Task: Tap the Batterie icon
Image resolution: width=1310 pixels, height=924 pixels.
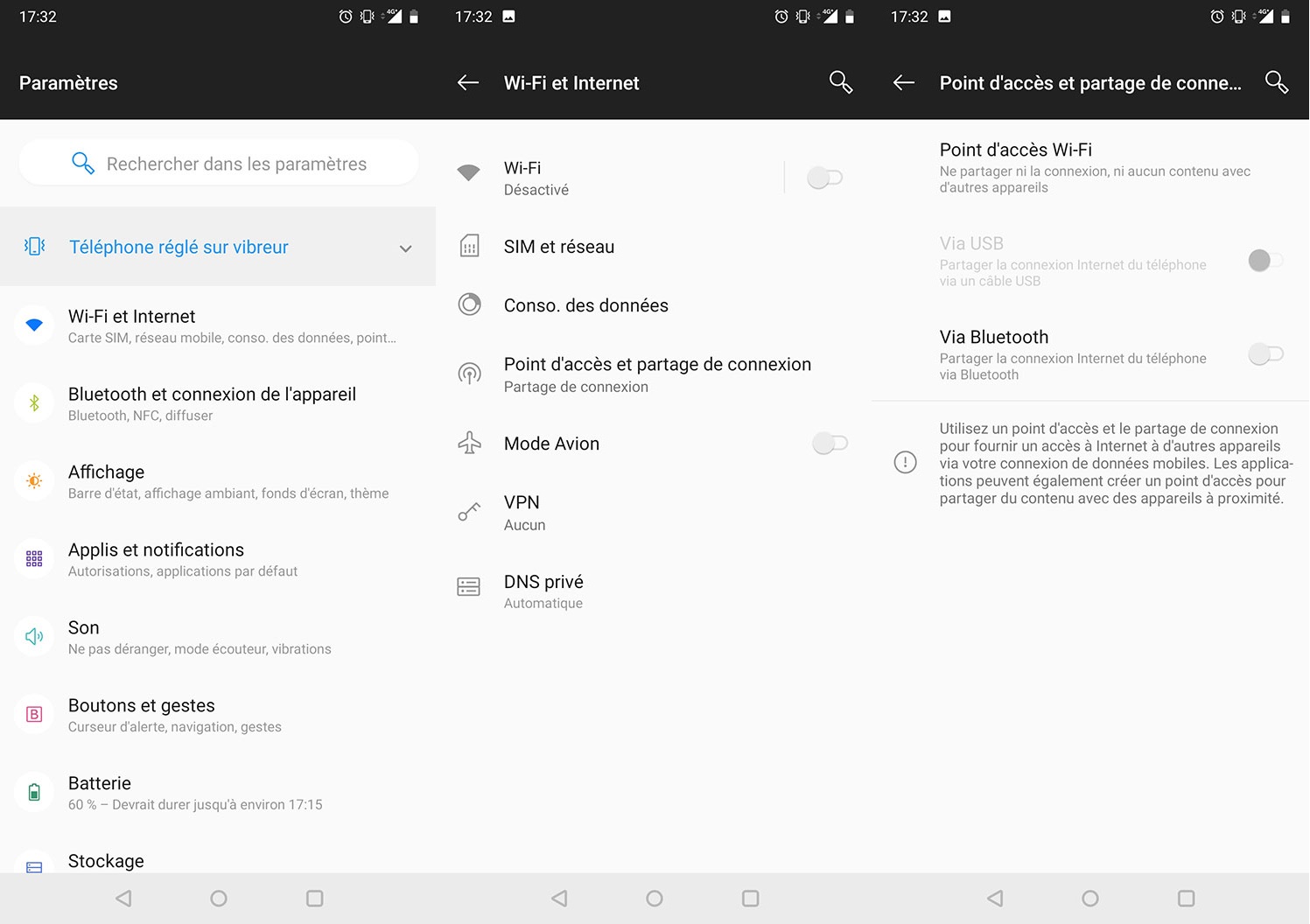Action: (34, 793)
